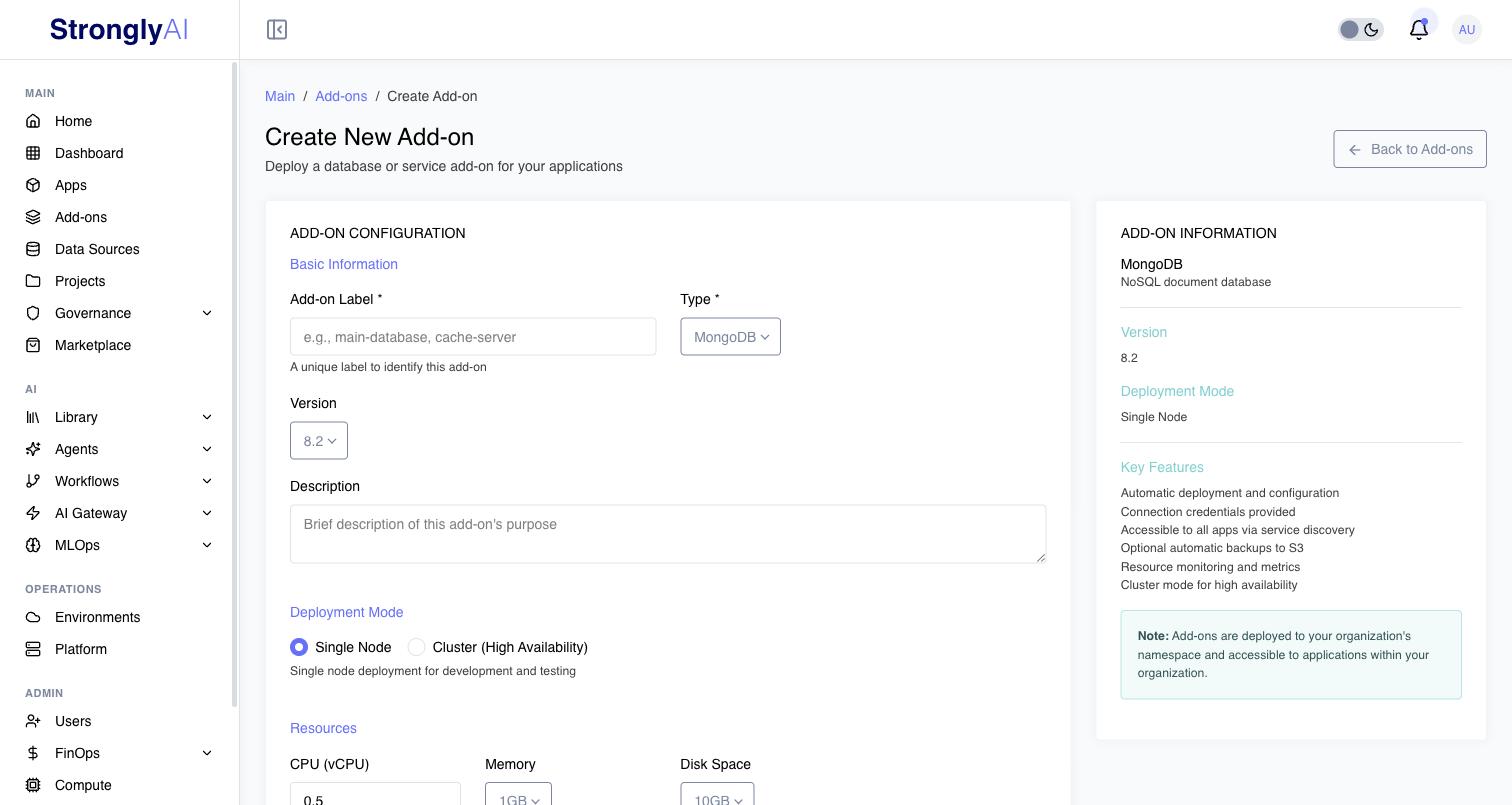
Task: Open the Disk Space 10GB dropdown
Action: 717,794
